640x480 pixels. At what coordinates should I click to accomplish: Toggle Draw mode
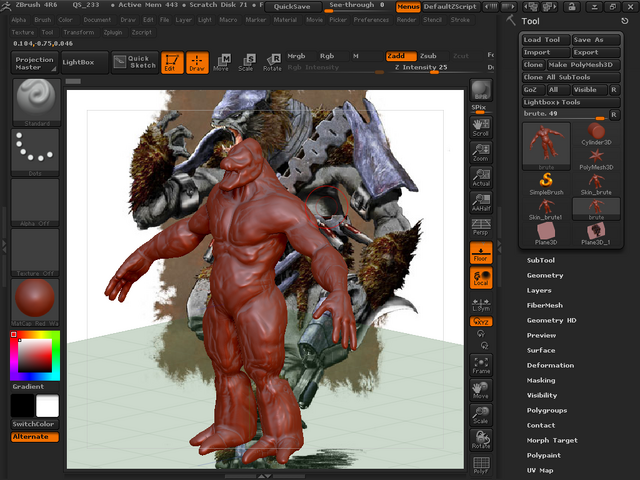click(x=197, y=62)
